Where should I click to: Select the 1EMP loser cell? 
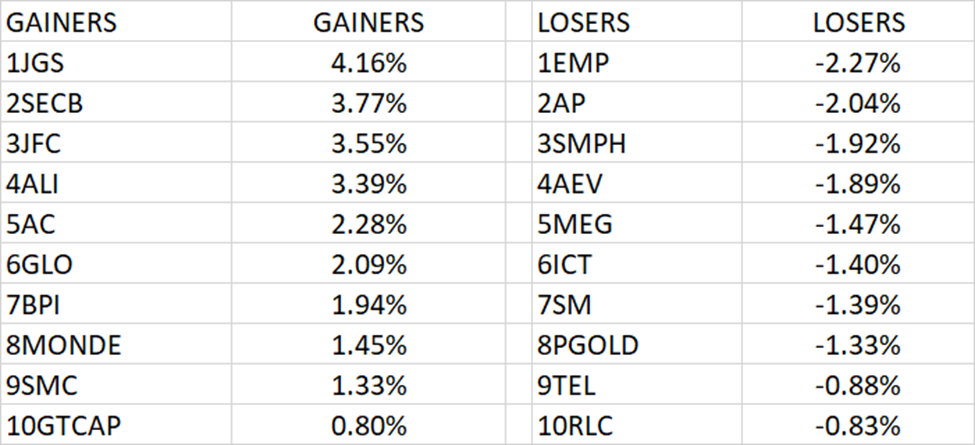(x=637, y=62)
